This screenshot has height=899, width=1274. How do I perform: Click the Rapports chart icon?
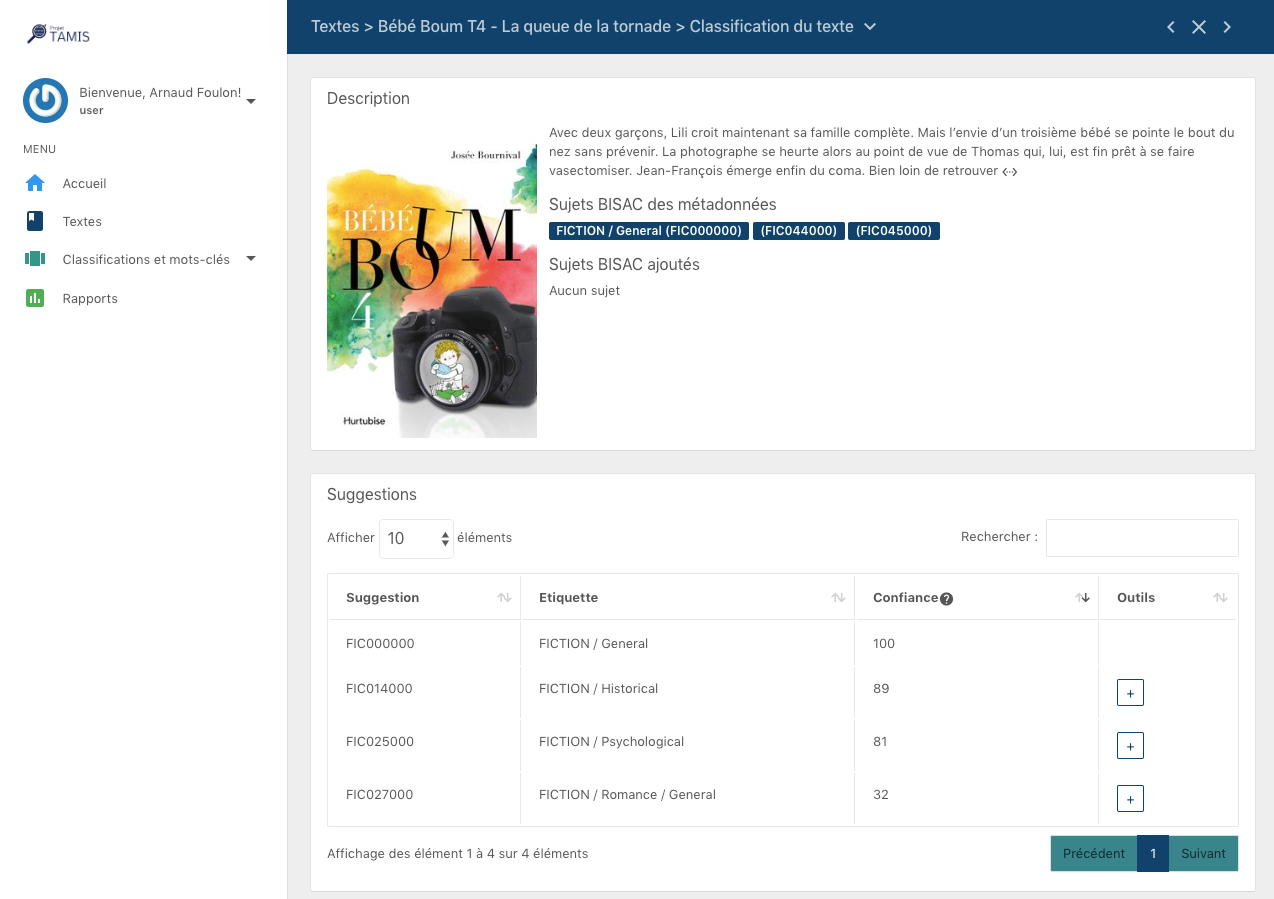[x=35, y=298]
